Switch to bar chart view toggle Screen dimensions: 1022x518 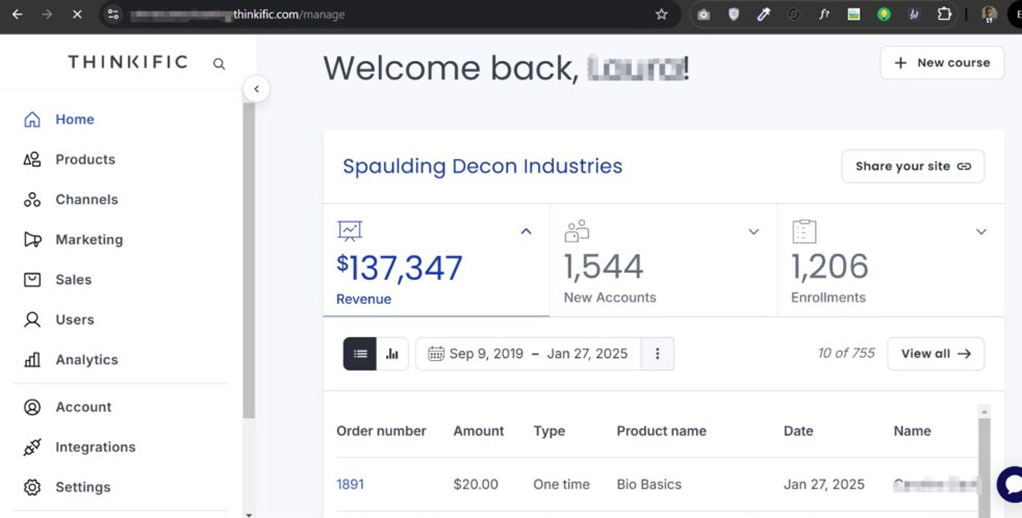coord(392,354)
